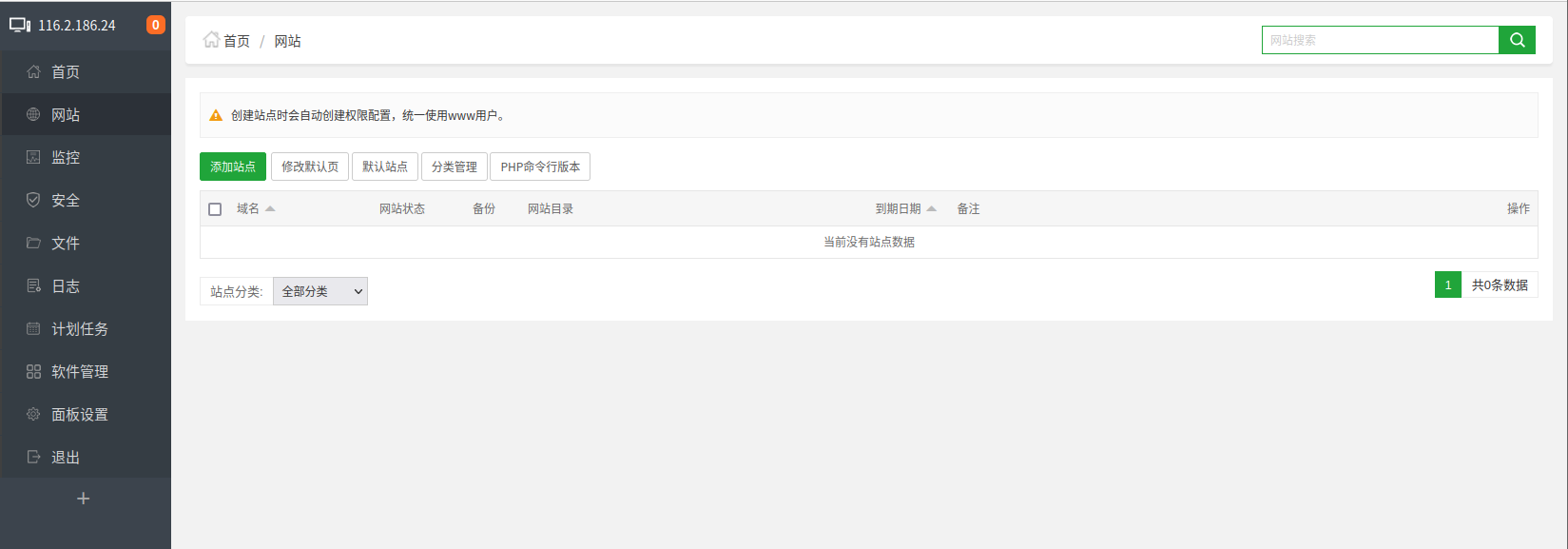The width and height of the screenshot is (1568, 549).
Task: Click the orange warning triangle icon
Action: (x=216, y=115)
